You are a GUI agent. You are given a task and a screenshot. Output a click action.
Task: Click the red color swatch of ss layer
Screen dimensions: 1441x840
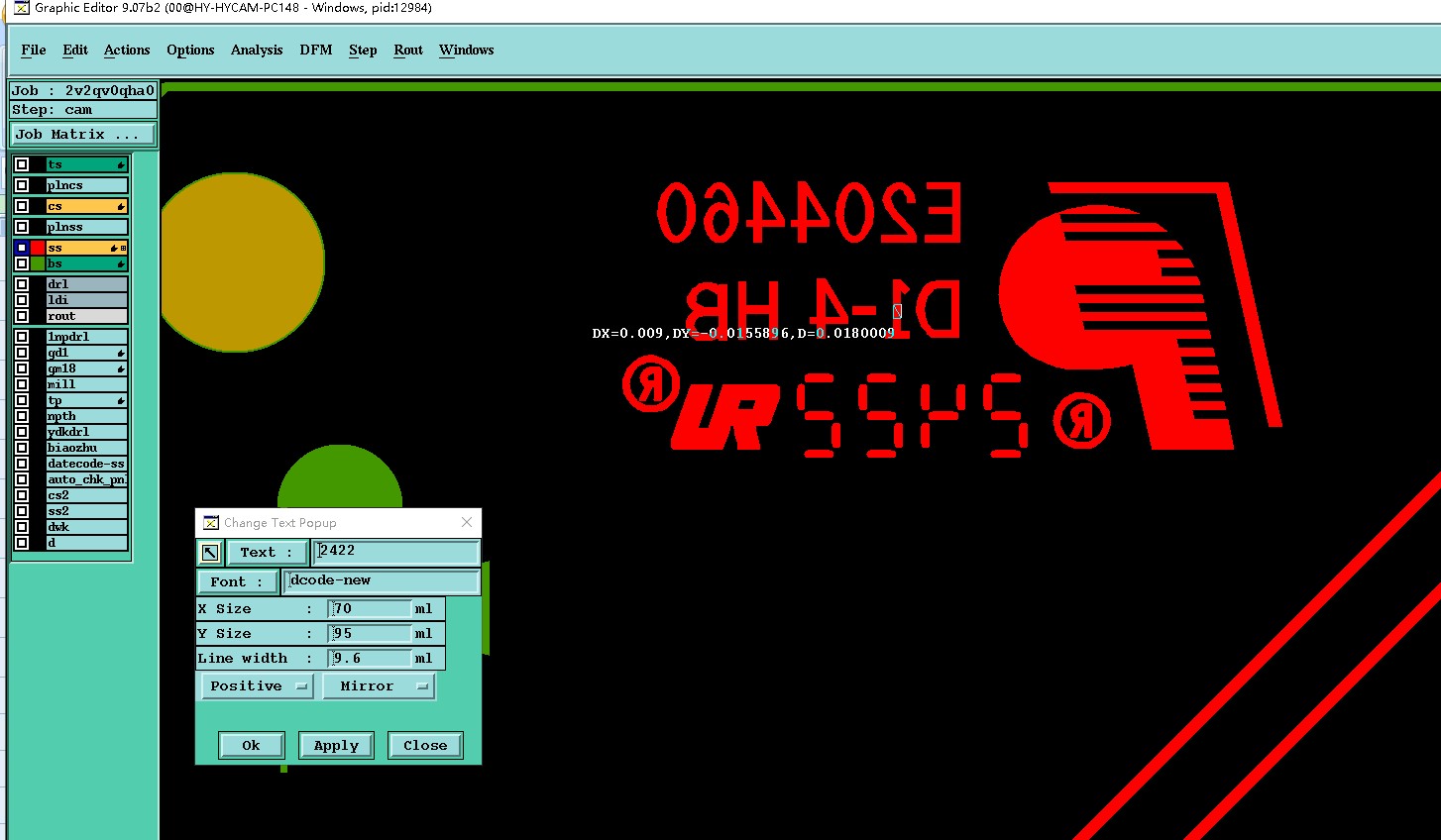click(38, 248)
